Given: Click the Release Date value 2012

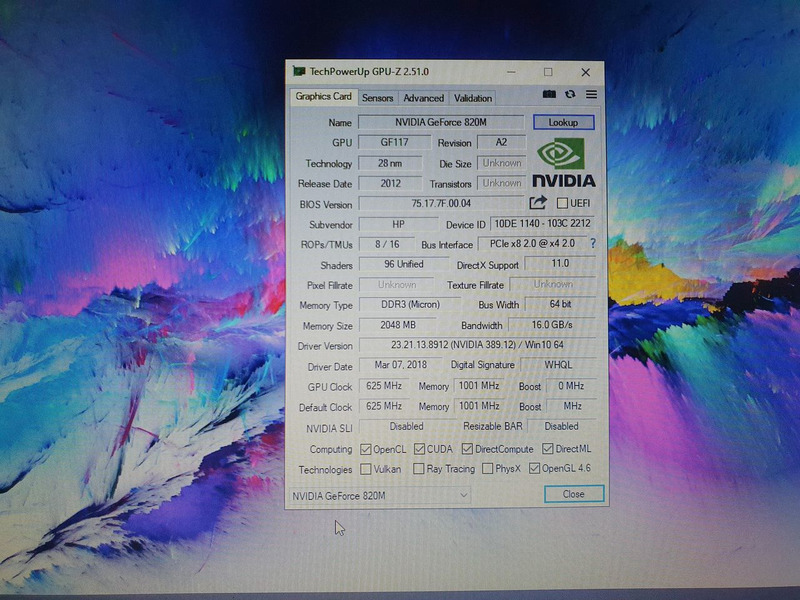Looking at the screenshot, I should [x=390, y=183].
